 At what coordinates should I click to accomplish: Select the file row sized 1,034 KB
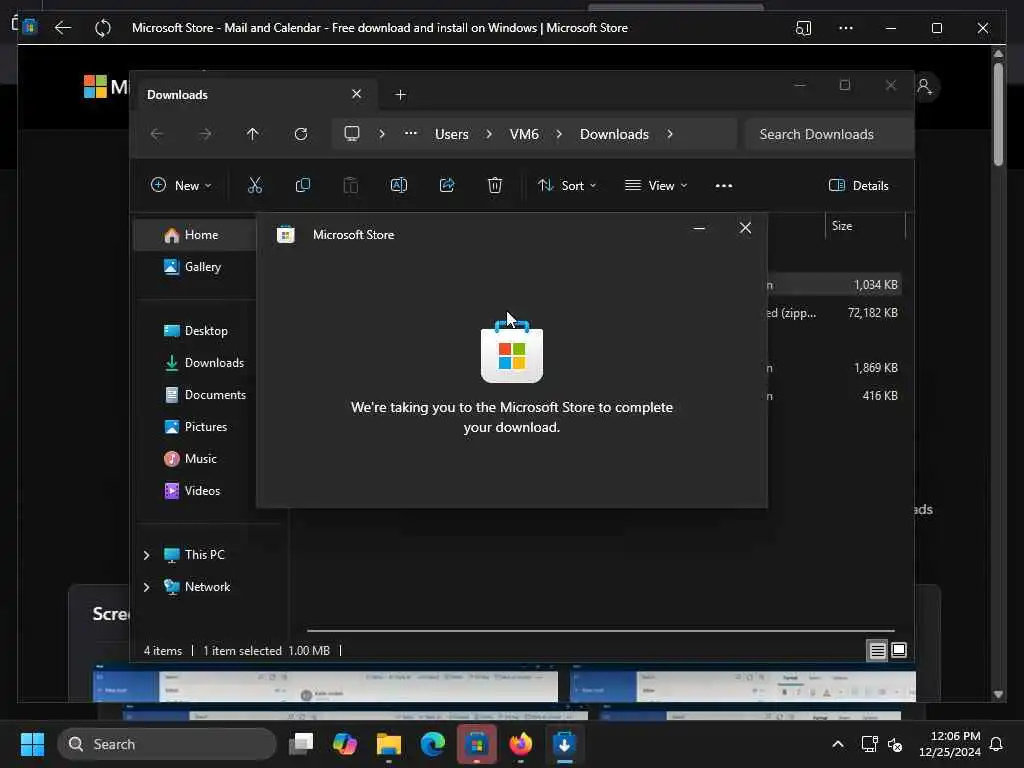point(835,285)
